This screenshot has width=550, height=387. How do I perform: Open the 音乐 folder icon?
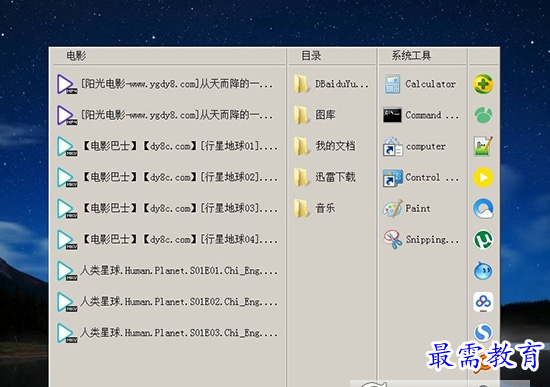tap(301, 209)
